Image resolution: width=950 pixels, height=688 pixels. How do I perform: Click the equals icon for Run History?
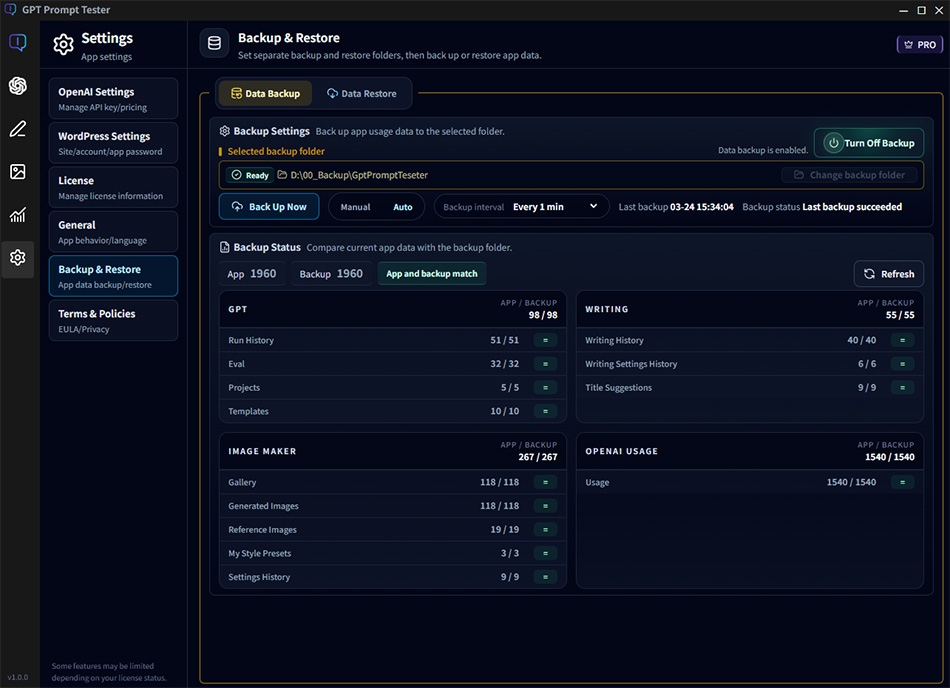[545, 340]
